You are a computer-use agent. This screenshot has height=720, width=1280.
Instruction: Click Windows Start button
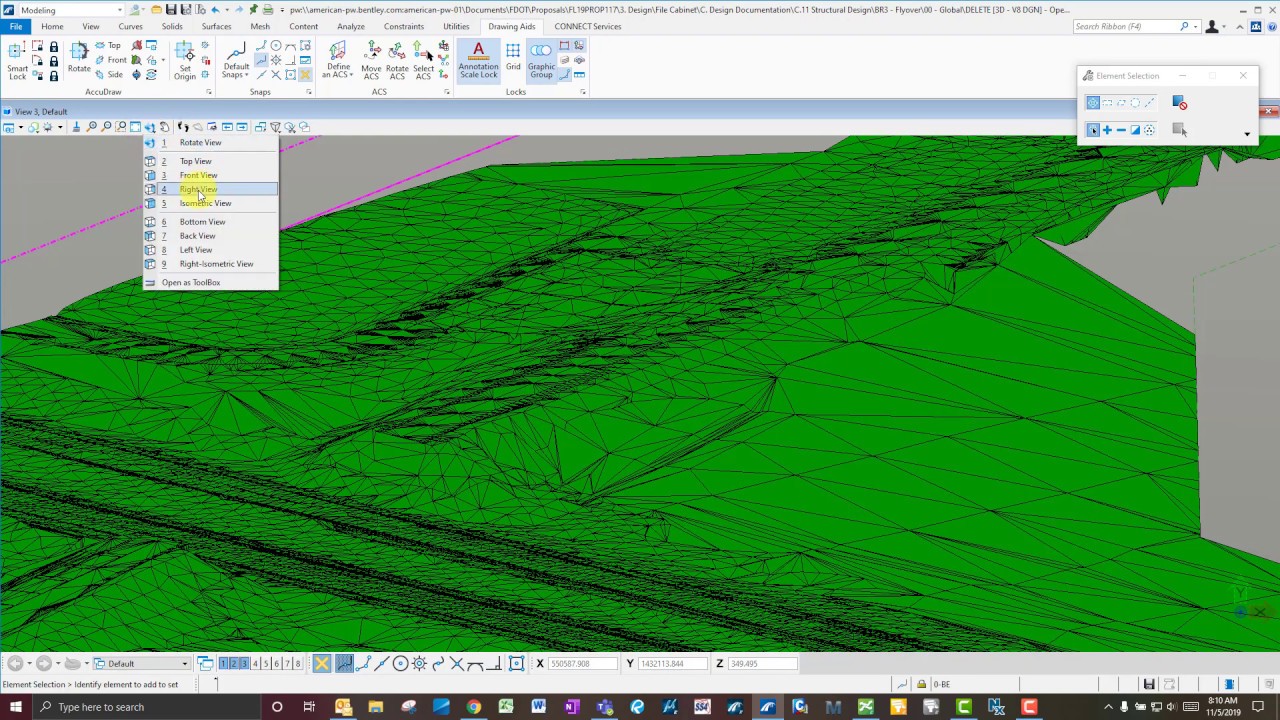click(x=16, y=707)
